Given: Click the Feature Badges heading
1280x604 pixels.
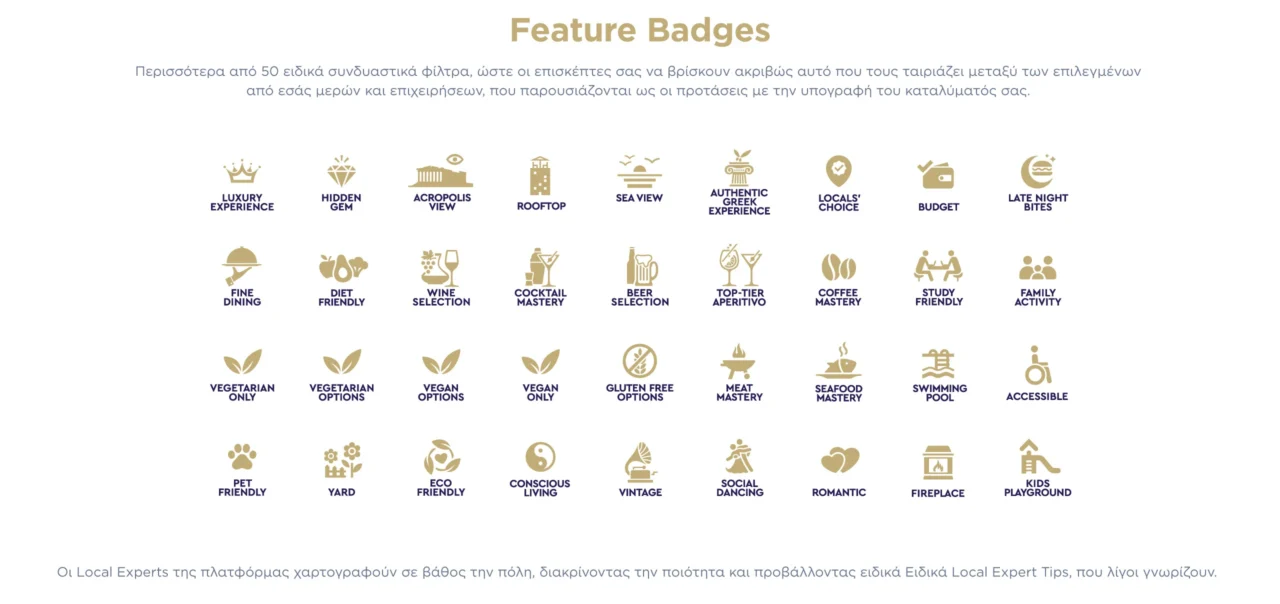Looking at the screenshot, I should tap(640, 30).
